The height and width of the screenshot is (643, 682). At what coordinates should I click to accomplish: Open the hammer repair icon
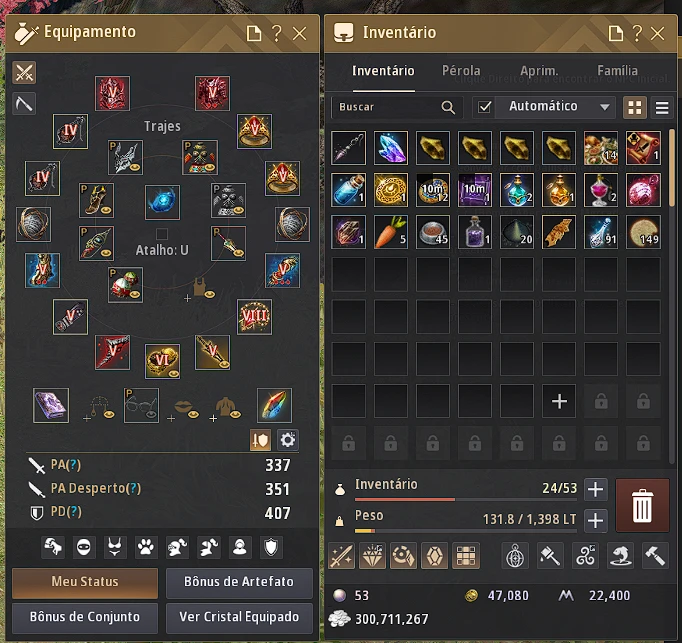click(x=655, y=556)
